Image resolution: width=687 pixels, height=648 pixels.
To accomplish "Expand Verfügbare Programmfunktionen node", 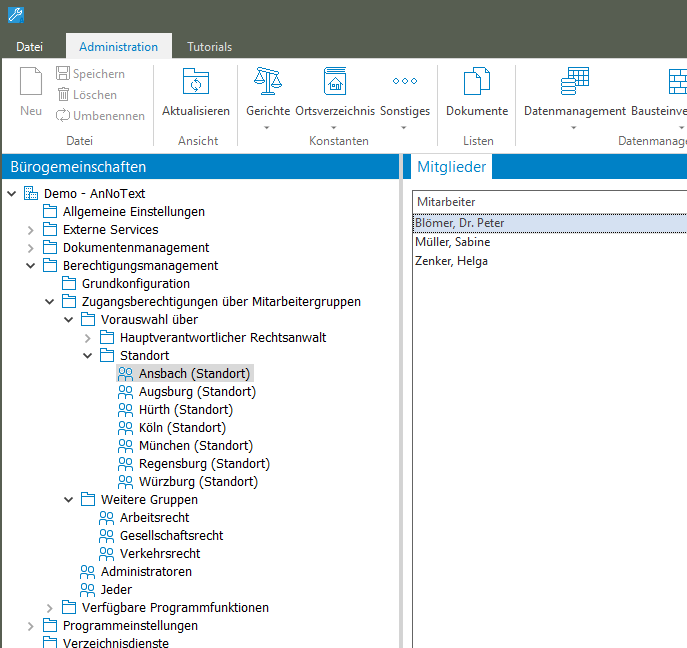I will (x=50, y=608).
